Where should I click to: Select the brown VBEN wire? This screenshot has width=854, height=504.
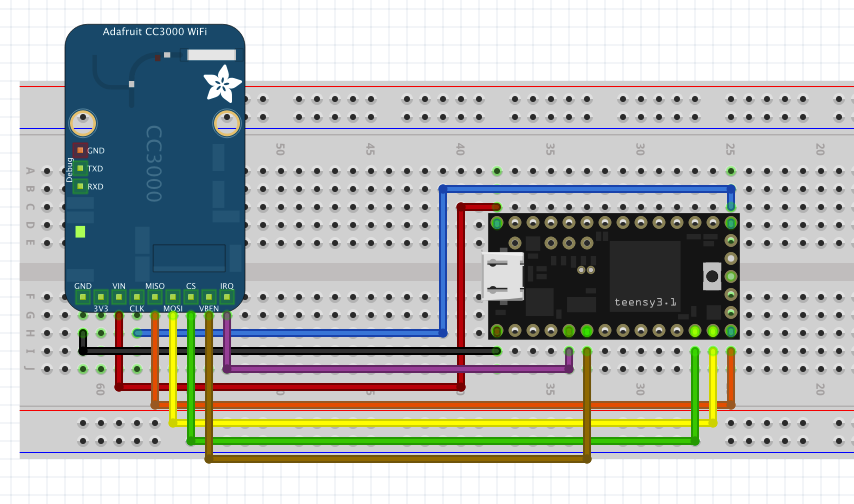[x=398, y=459]
